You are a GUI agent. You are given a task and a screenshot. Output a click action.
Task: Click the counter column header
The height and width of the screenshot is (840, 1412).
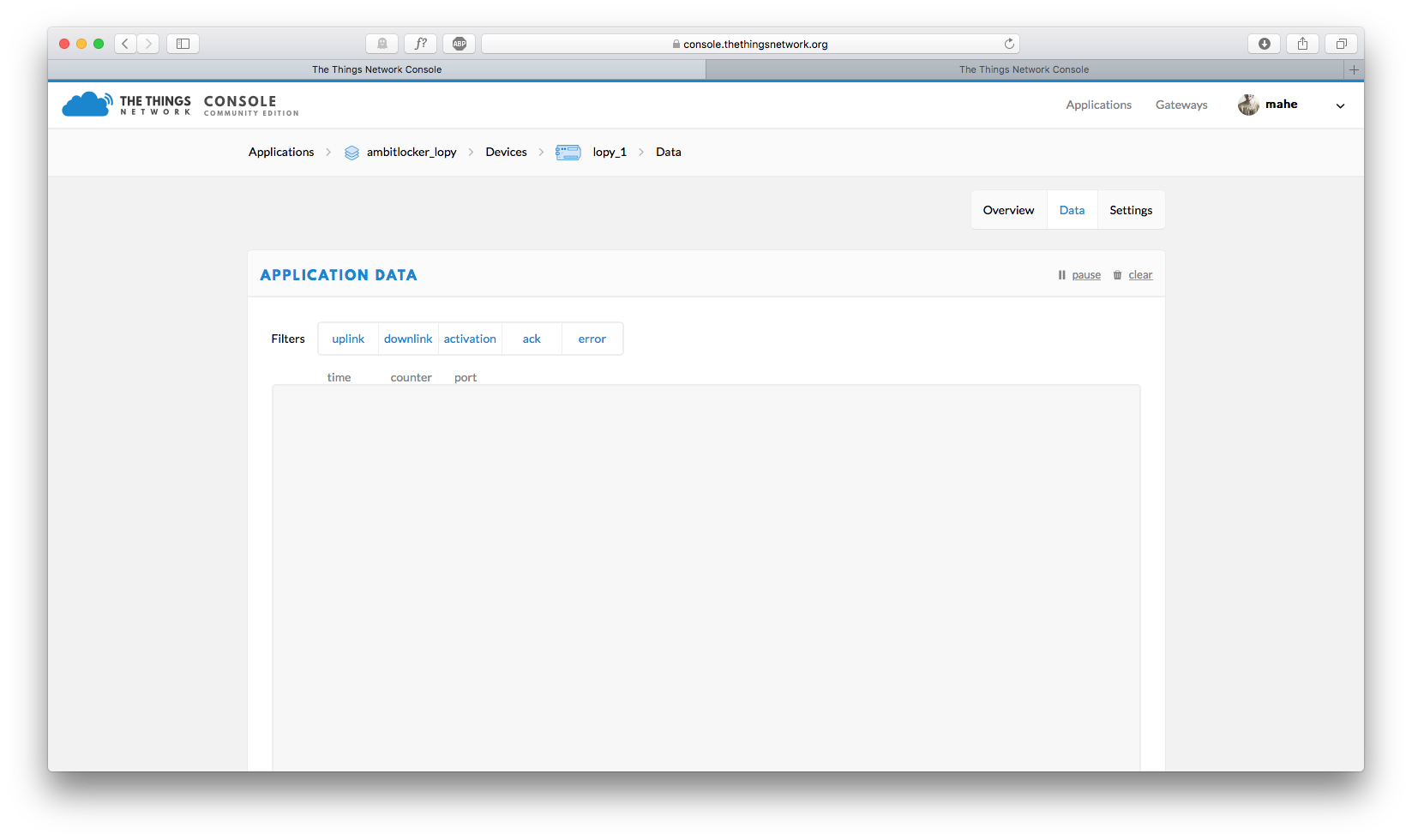[412, 377]
